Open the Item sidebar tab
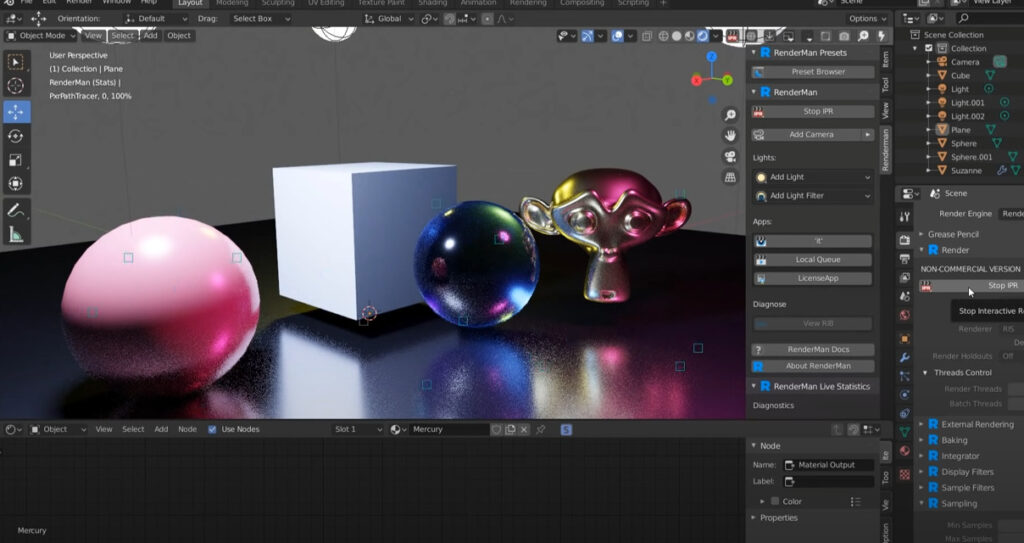Image resolution: width=1024 pixels, height=543 pixels. pos(886,59)
